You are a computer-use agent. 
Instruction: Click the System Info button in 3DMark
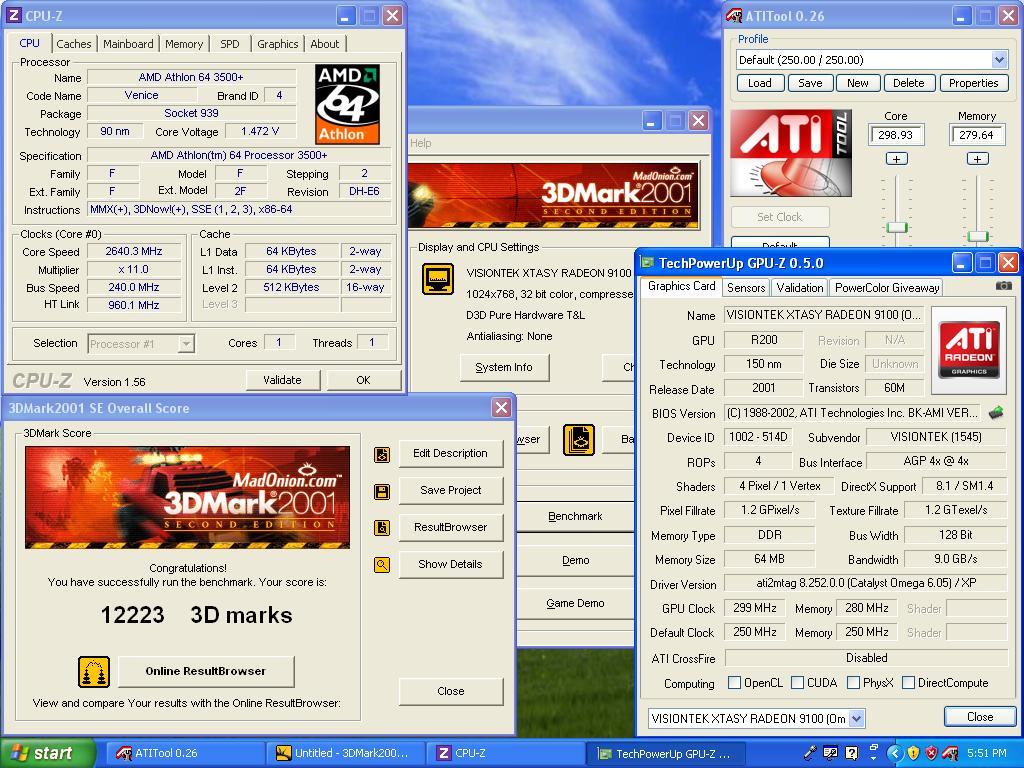point(504,368)
